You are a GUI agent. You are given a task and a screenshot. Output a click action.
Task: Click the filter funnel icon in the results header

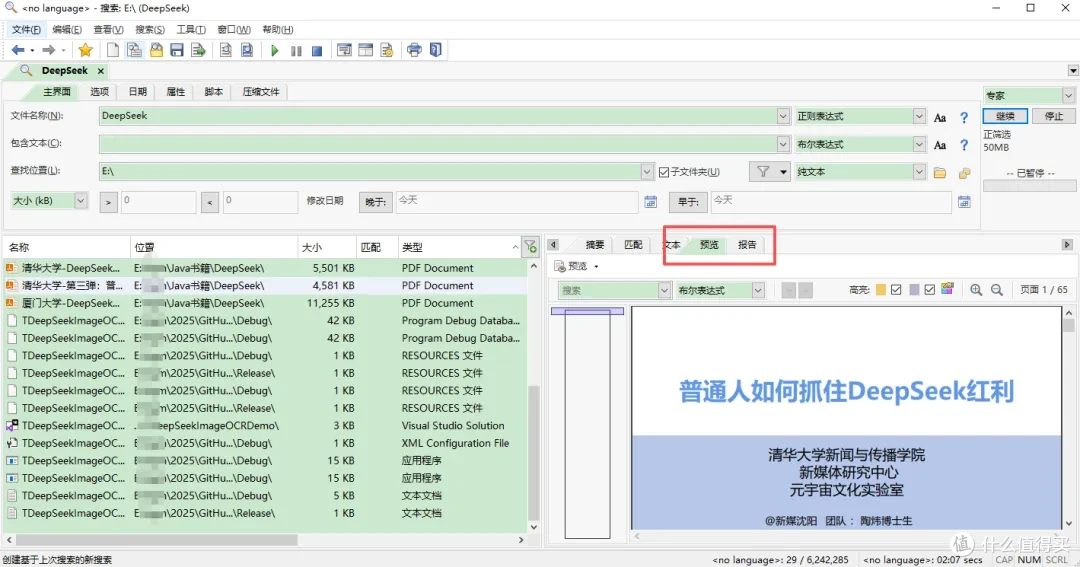click(x=530, y=247)
